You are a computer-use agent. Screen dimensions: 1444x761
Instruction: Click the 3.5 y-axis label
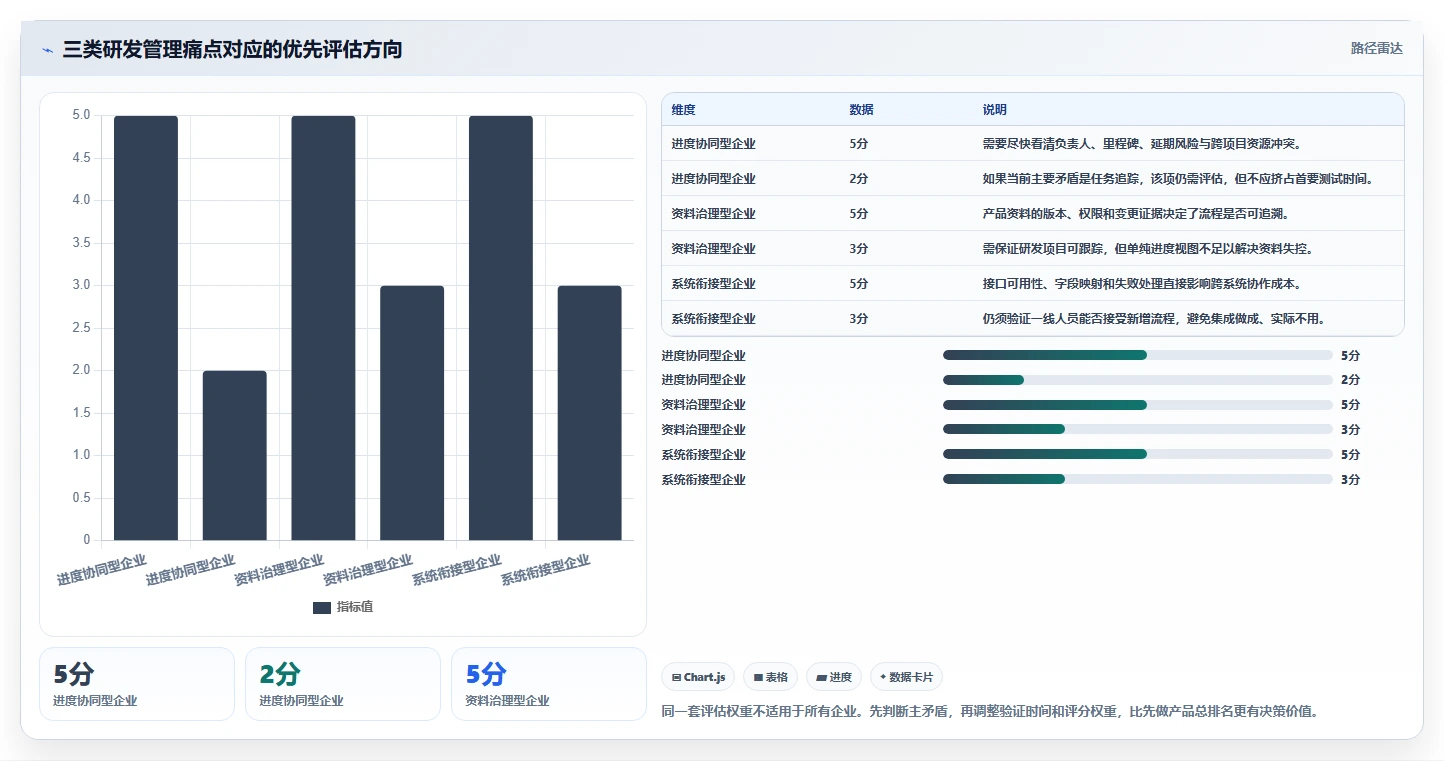click(x=81, y=243)
